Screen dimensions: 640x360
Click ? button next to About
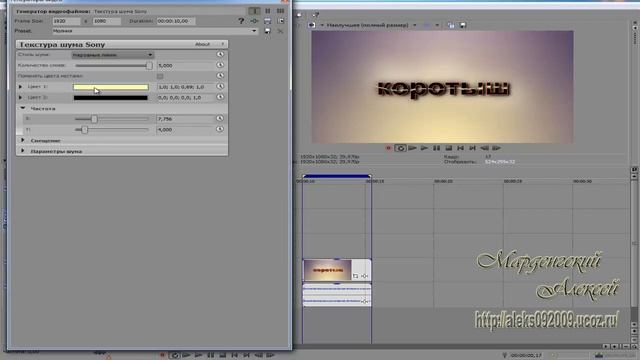(222, 44)
